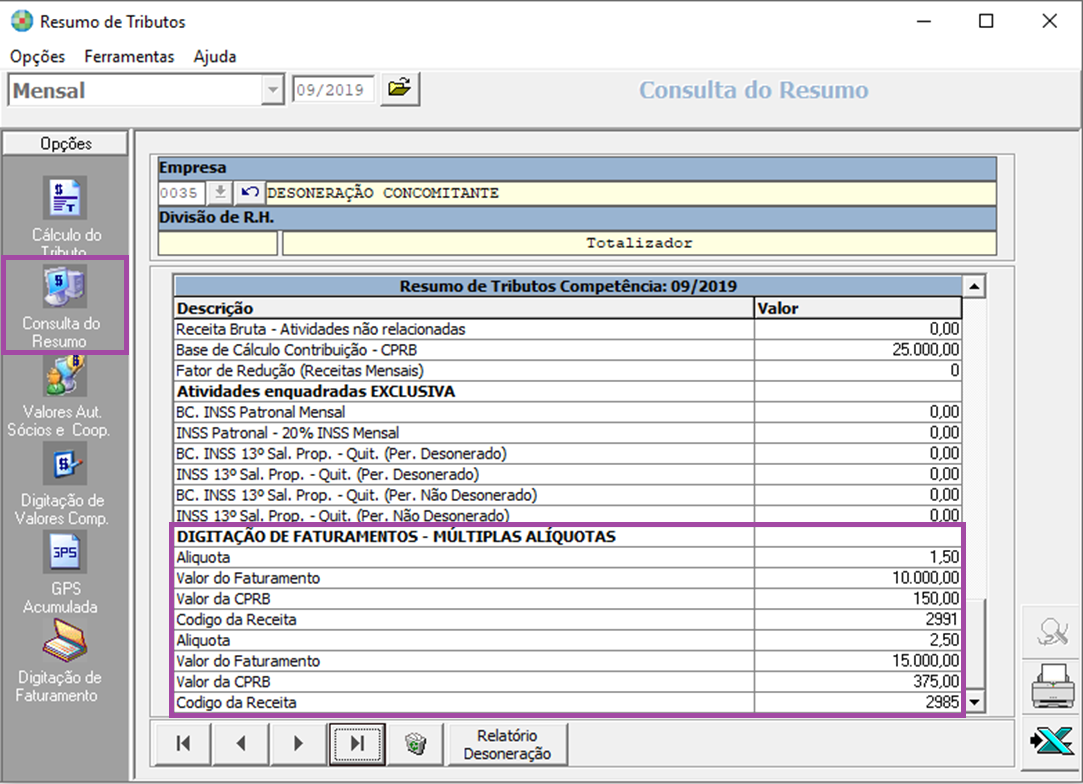Go to last record
This screenshot has height=784, width=1083.
[x=357, y=743]
